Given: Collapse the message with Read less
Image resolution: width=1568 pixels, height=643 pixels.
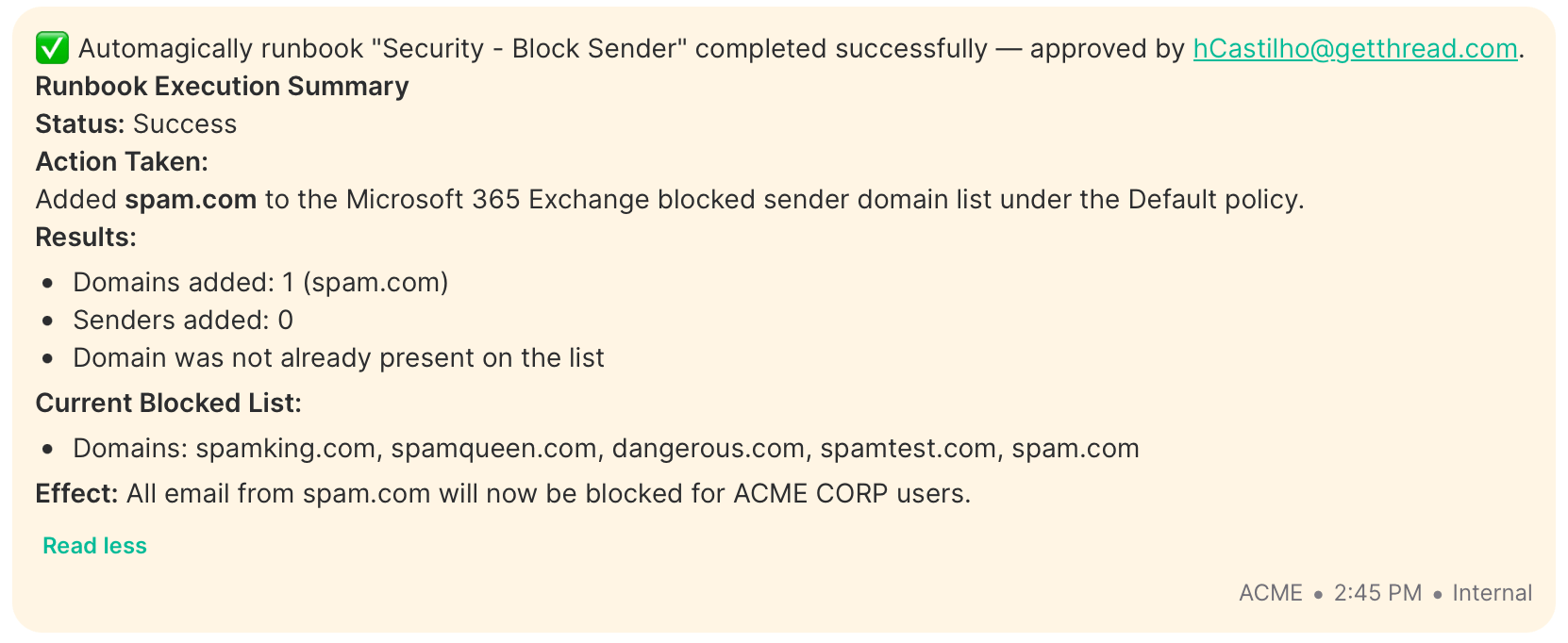Looking at the screenshot, I should tap(94, 546).
